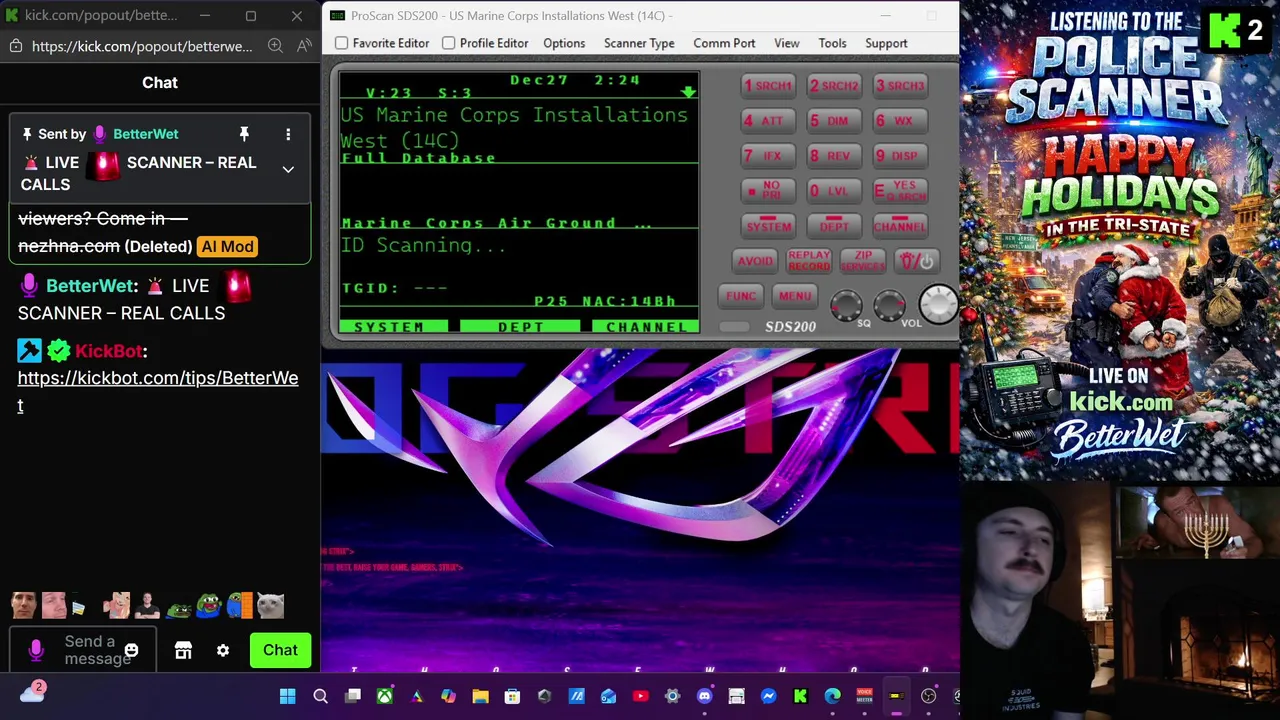
Task: Click the AVOID key on scanner
Action: tap(755, 261)
